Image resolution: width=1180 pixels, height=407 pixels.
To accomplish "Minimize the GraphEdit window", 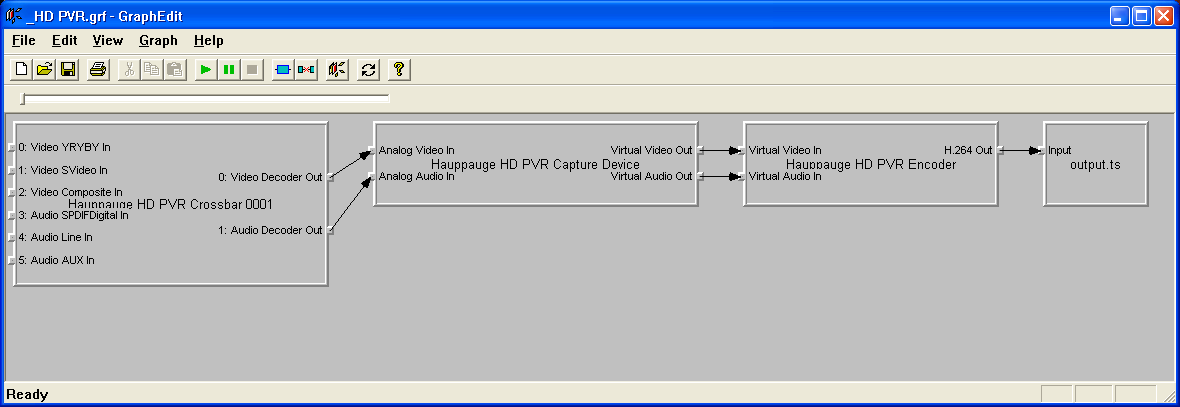I will (1119, 16).
